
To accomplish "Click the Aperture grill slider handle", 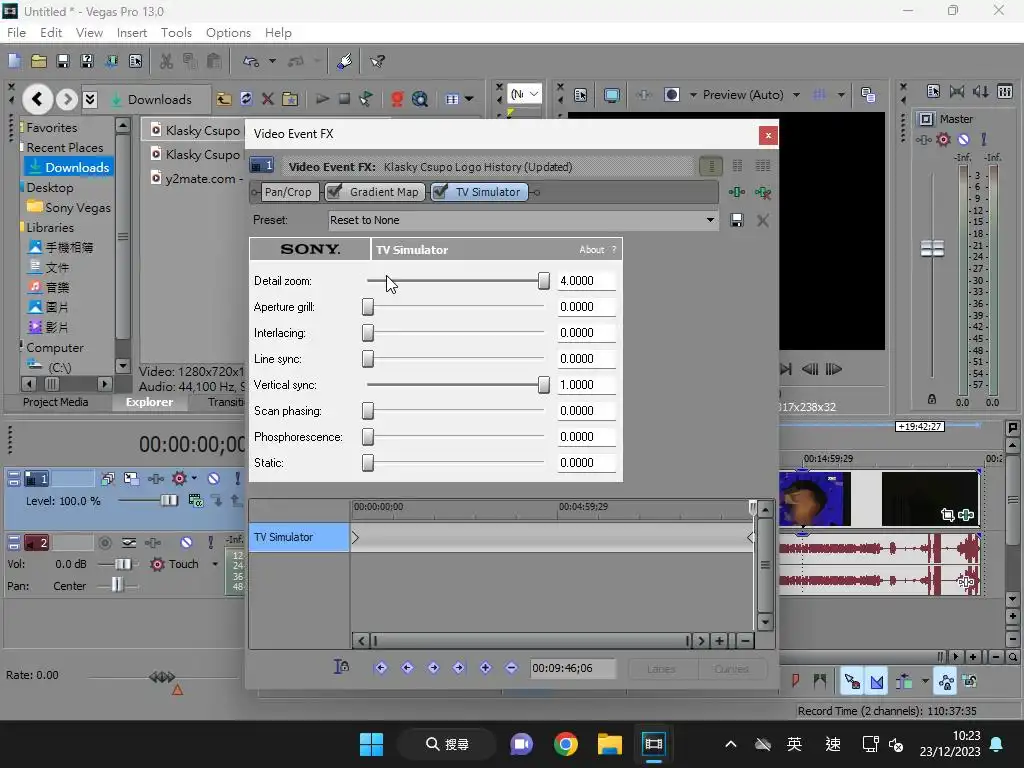I will [368, 307].
